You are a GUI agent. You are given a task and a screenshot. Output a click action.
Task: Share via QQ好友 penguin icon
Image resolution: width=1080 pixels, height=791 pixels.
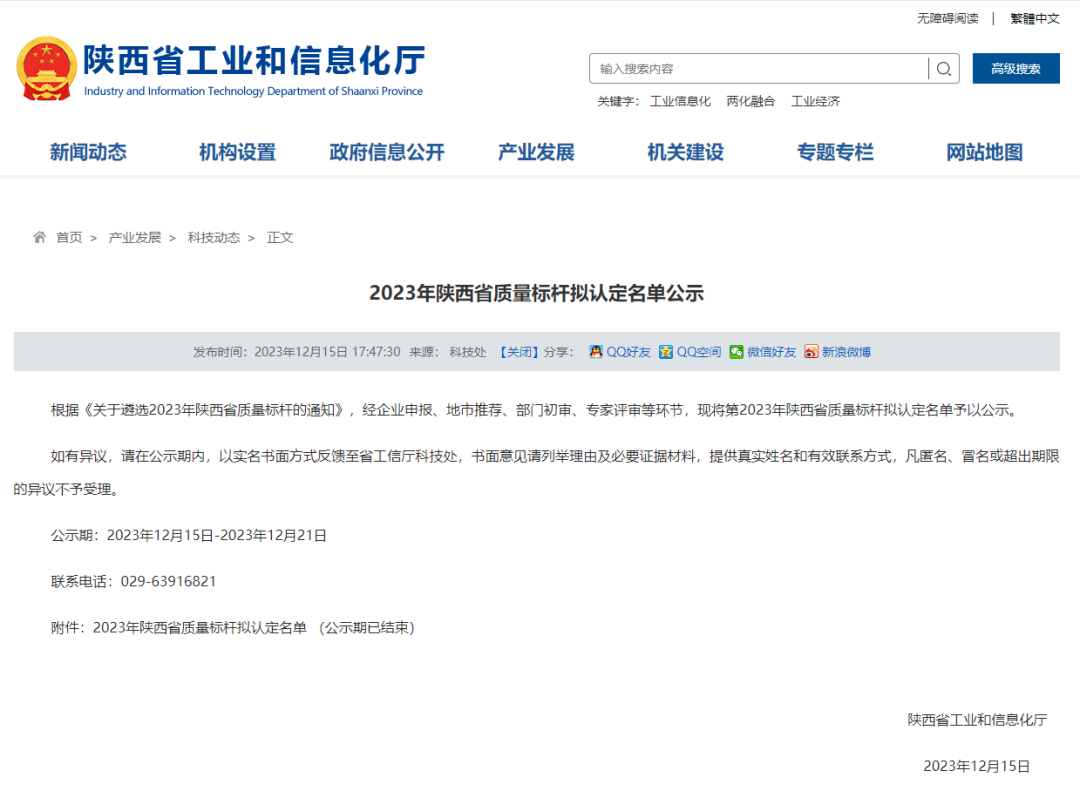click(596, 352)
